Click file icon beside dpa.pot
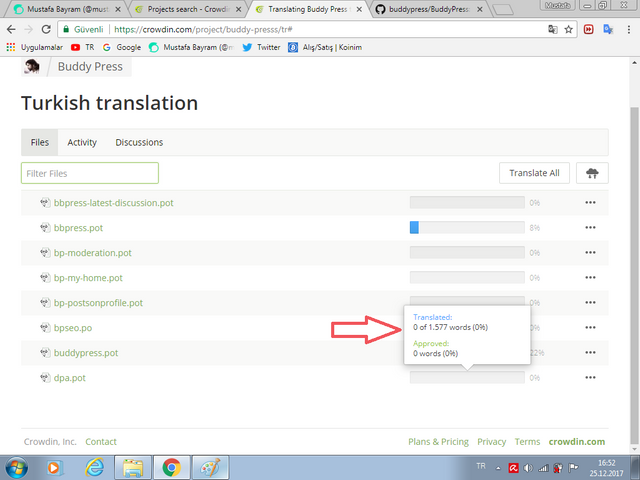The width and height of the screenshot is (640, 480). (45, 378)
